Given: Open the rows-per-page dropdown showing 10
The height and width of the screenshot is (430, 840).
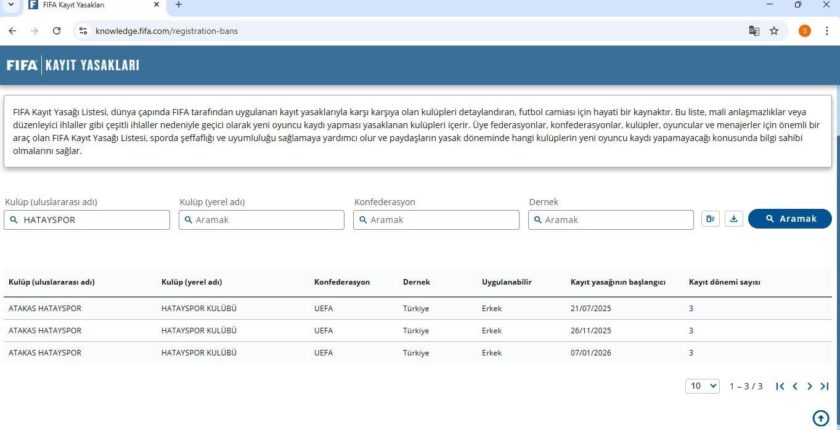Looking at the screenshot, I should click(x=702, y=386).
